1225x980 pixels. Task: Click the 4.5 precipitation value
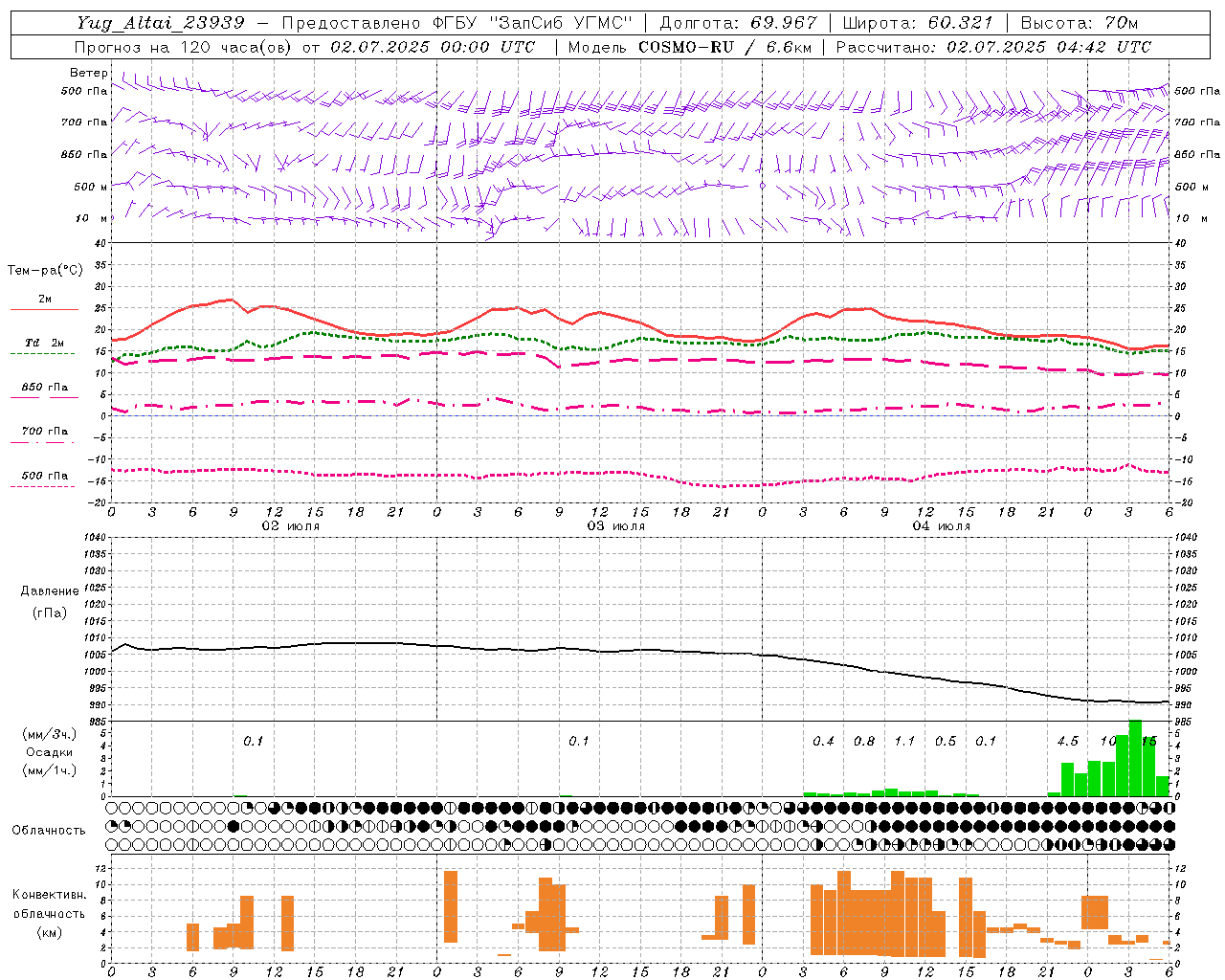pyautogui.click(x=1067, y=742)
